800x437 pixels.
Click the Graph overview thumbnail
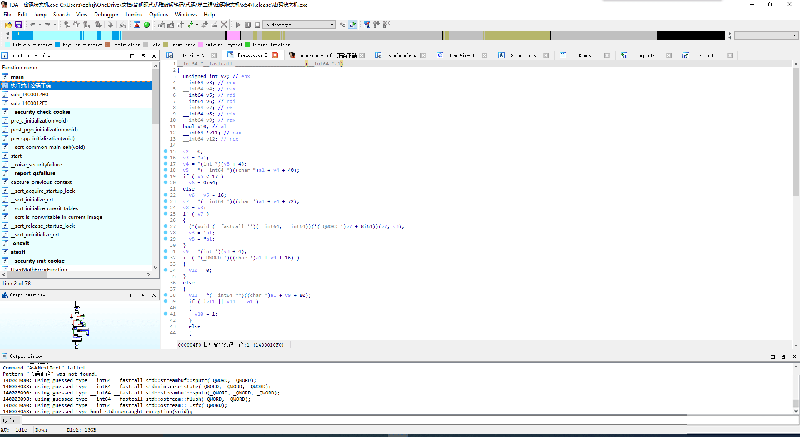click(78, 324)
